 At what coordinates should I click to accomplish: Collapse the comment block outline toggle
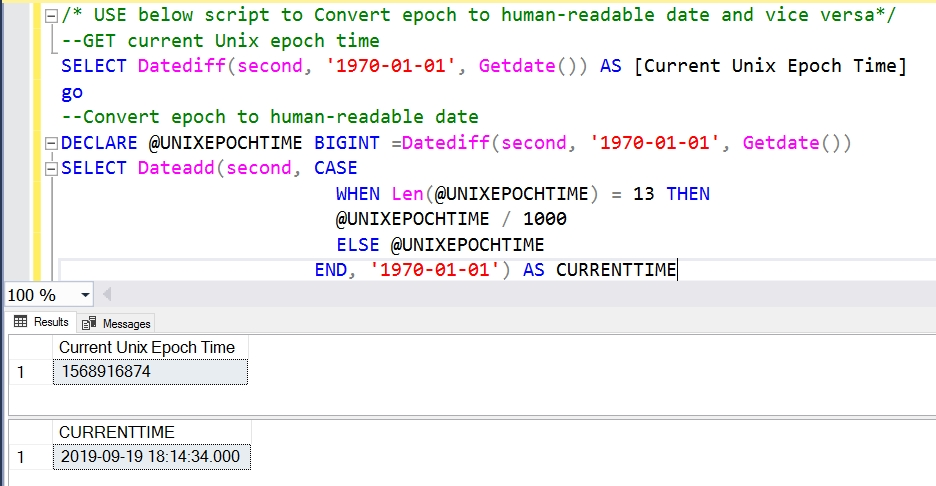51,16
